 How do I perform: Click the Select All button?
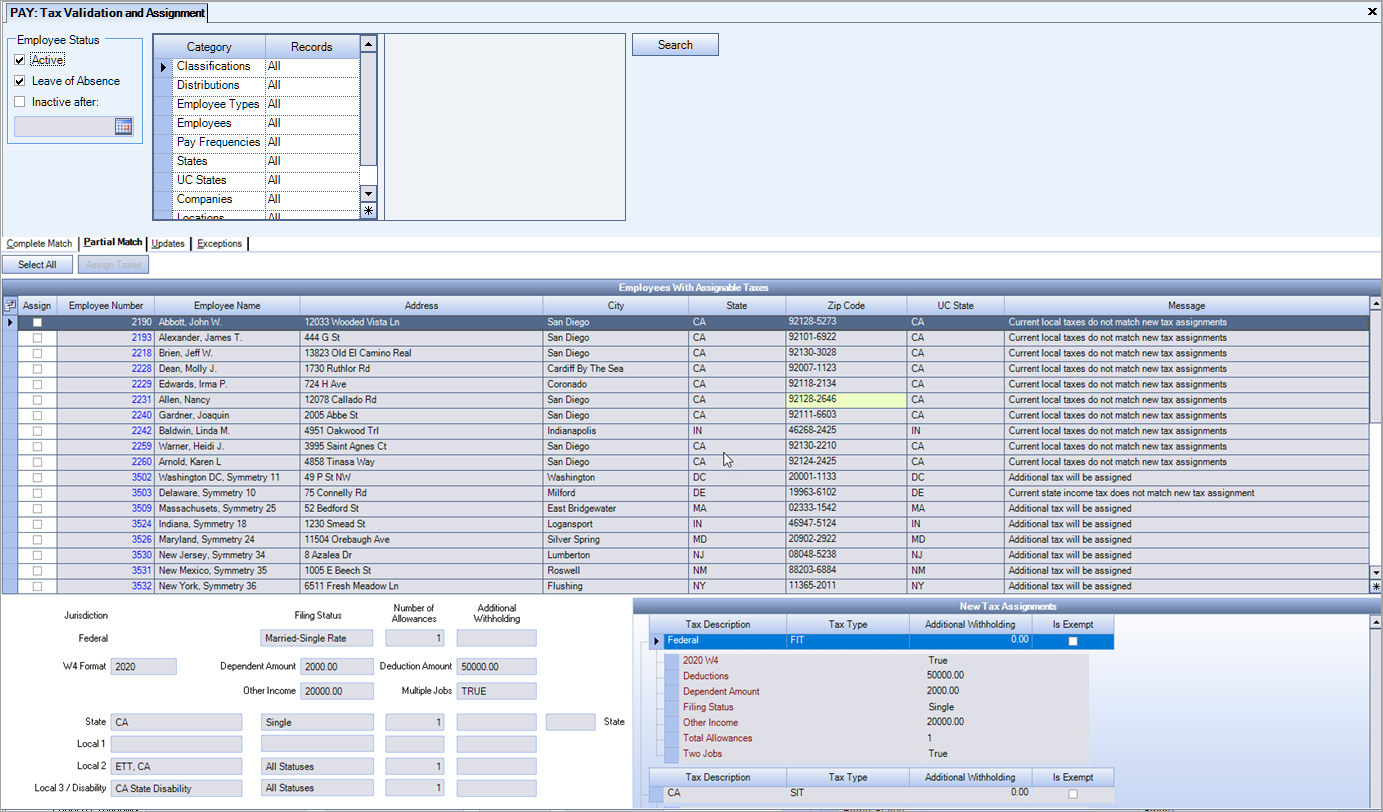(x=37, y=264)
